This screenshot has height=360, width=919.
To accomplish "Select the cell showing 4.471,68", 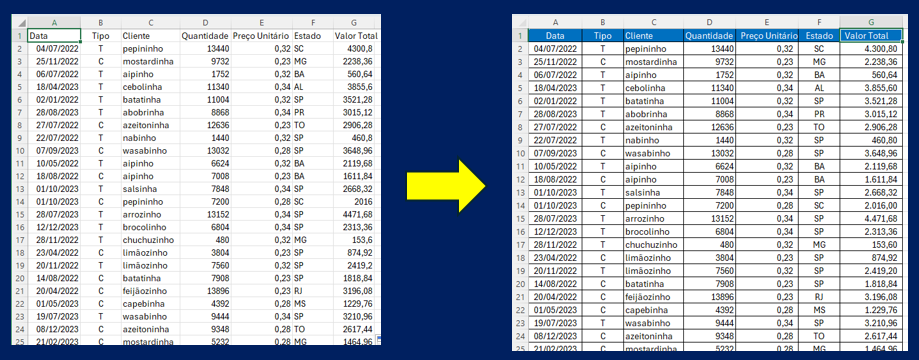I will click(x=872, y=219).
